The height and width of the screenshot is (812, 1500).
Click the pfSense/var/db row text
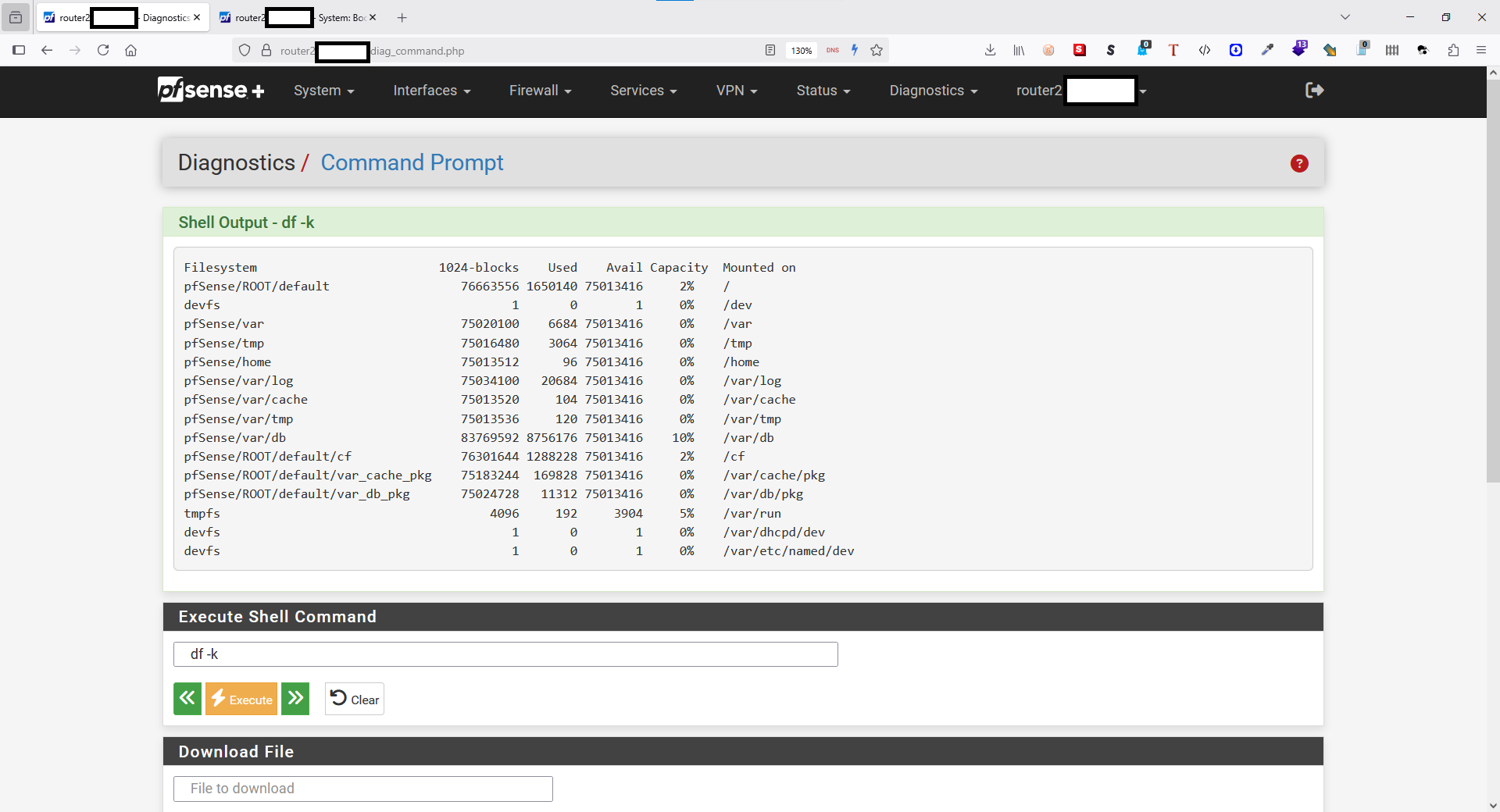tap(235, 437)
